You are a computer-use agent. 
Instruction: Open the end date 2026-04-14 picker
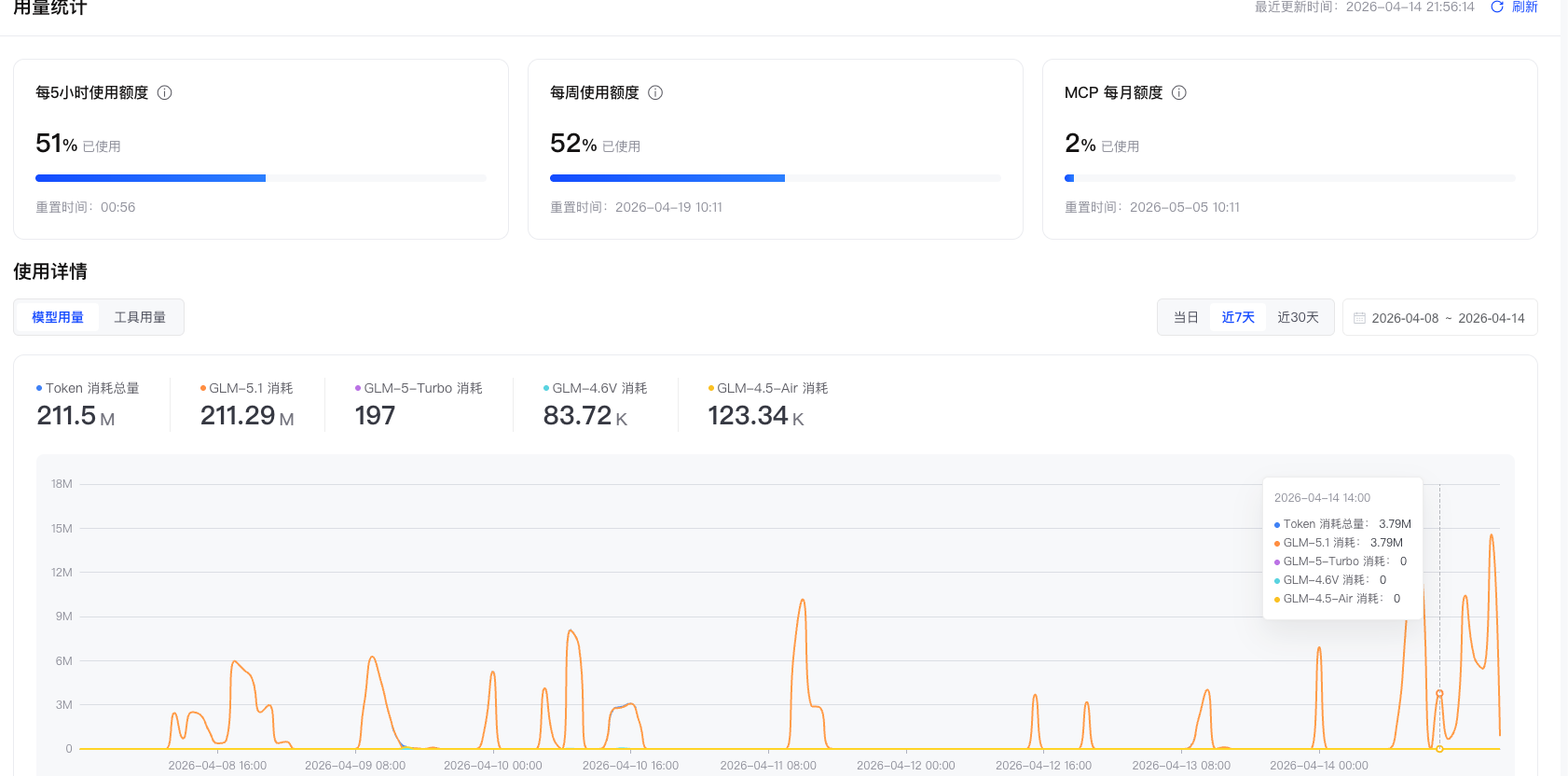coord(1492,318)
